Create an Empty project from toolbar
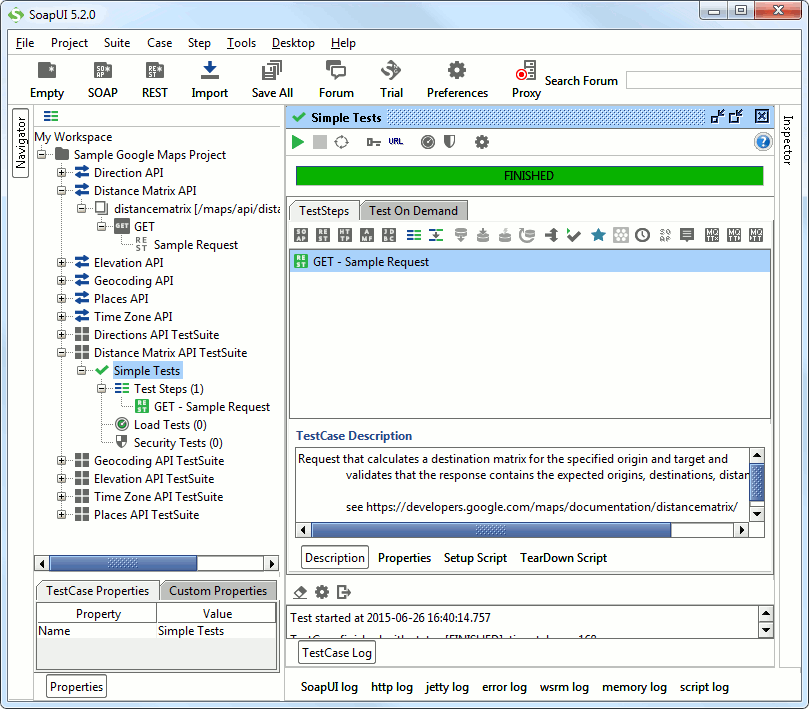Screen dimensions: 809x709 pos(47,80)
